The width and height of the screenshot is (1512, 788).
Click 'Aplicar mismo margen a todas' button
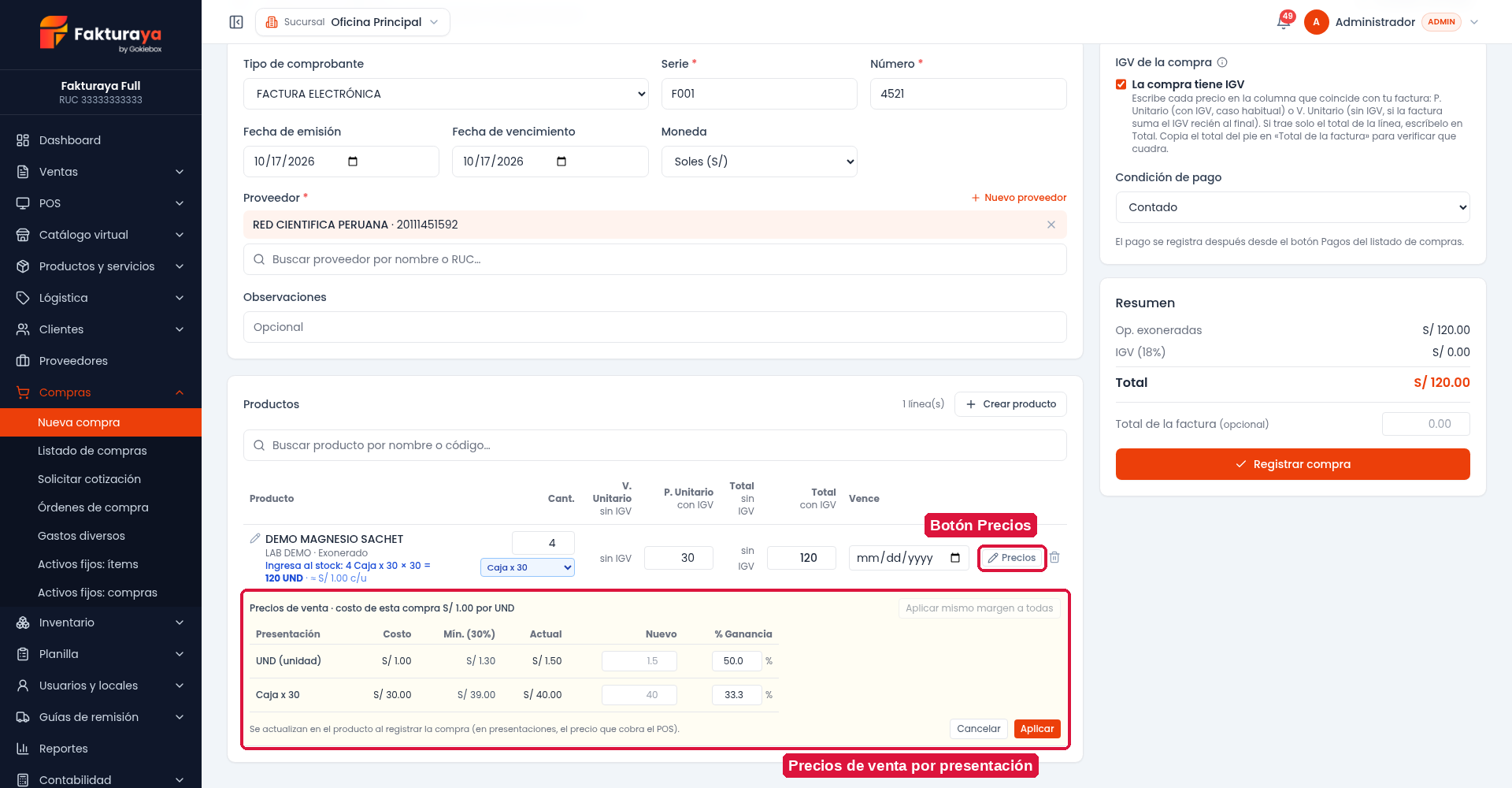coord(979,608)
